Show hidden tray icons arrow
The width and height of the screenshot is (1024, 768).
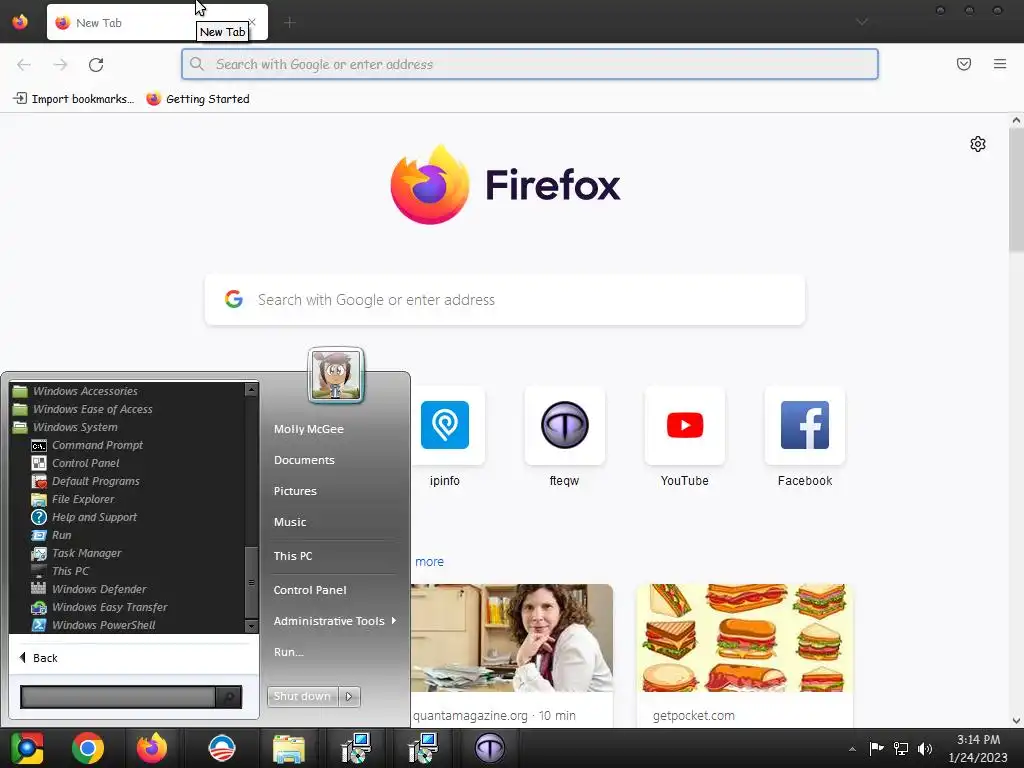tap(852, 749)
